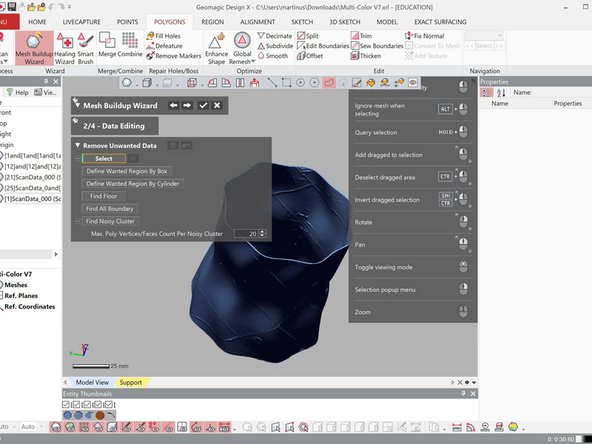Select the Trim tool

pyautogui.click(x=362, y=36)
